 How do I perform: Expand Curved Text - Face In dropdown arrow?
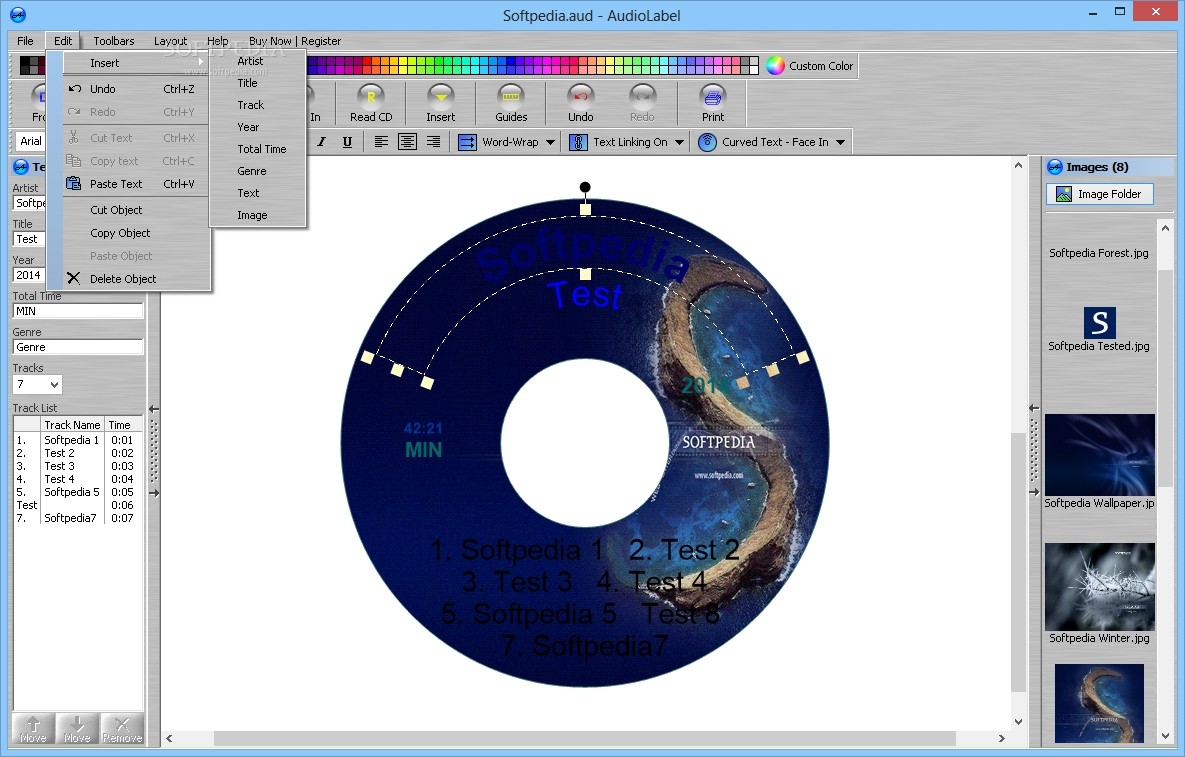pyautogui.click(x=840, y=142)
